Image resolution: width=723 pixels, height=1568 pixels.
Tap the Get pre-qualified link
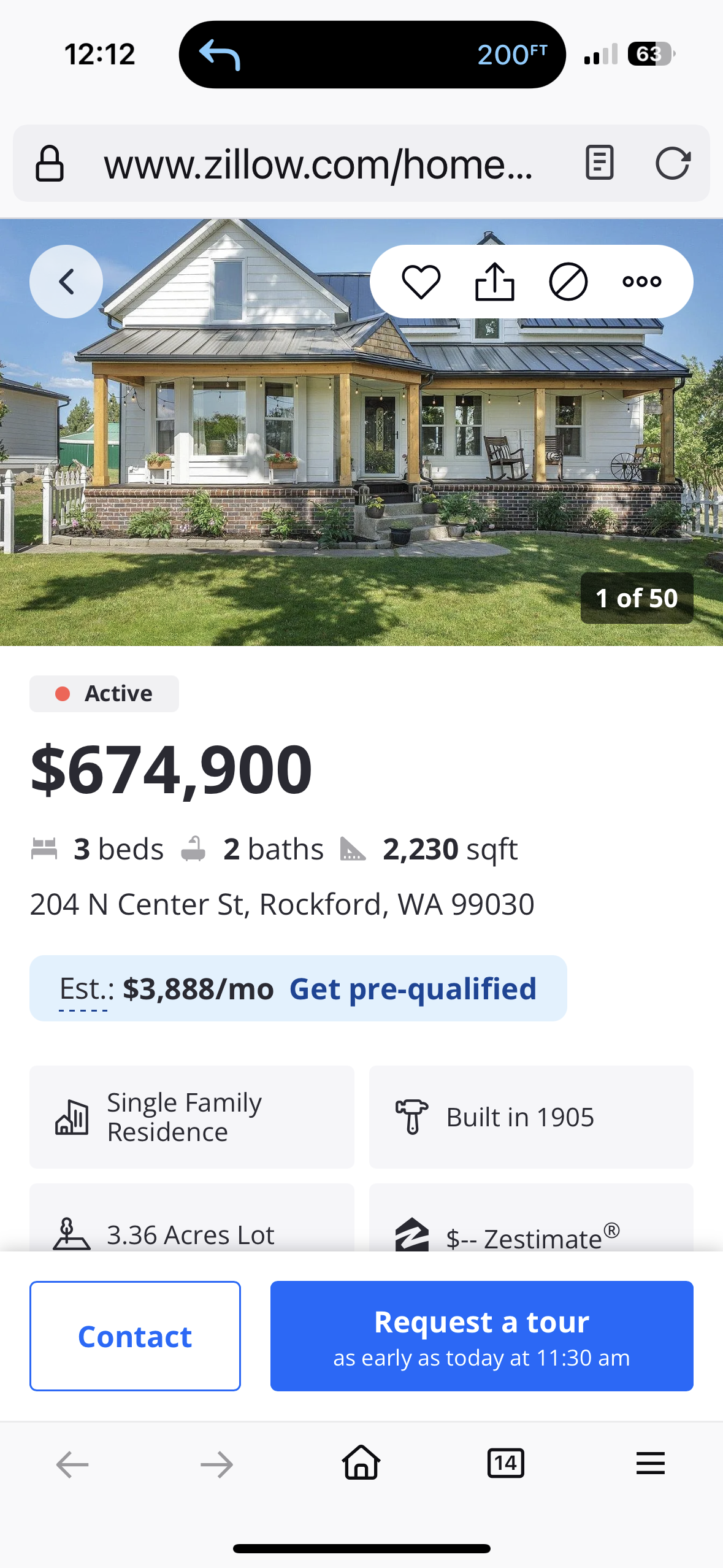click(413, 989)
